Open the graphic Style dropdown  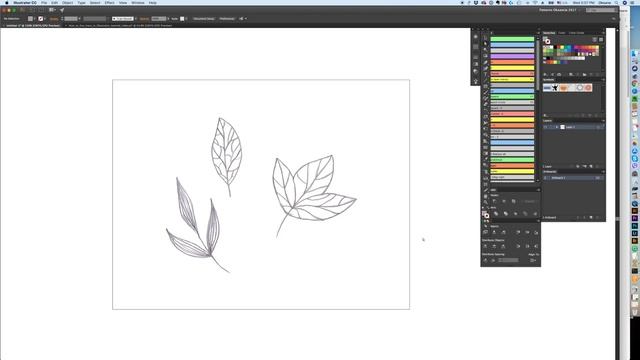tap(187, 19)
